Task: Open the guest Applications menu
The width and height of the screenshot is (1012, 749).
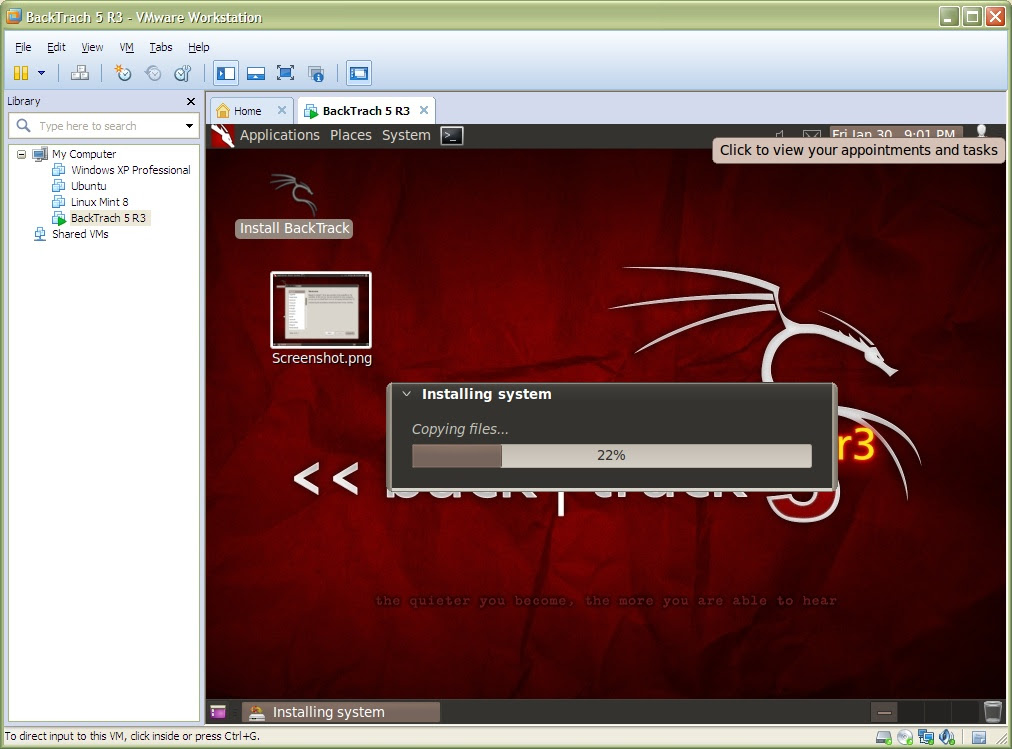Action: pos(279,135)
